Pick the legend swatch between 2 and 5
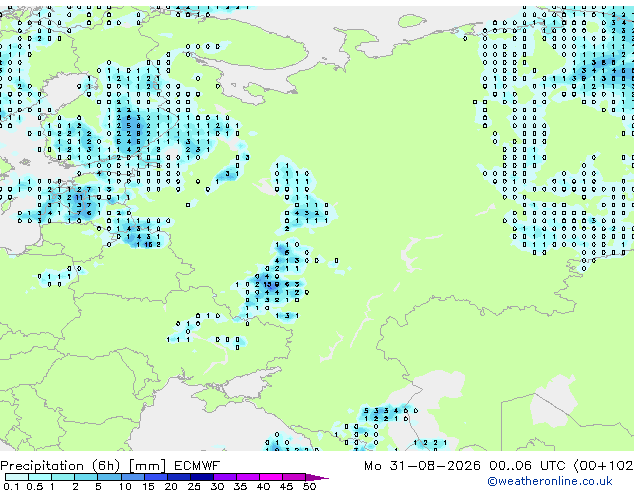This screenshot has height=490, width=634. (86, 477)
